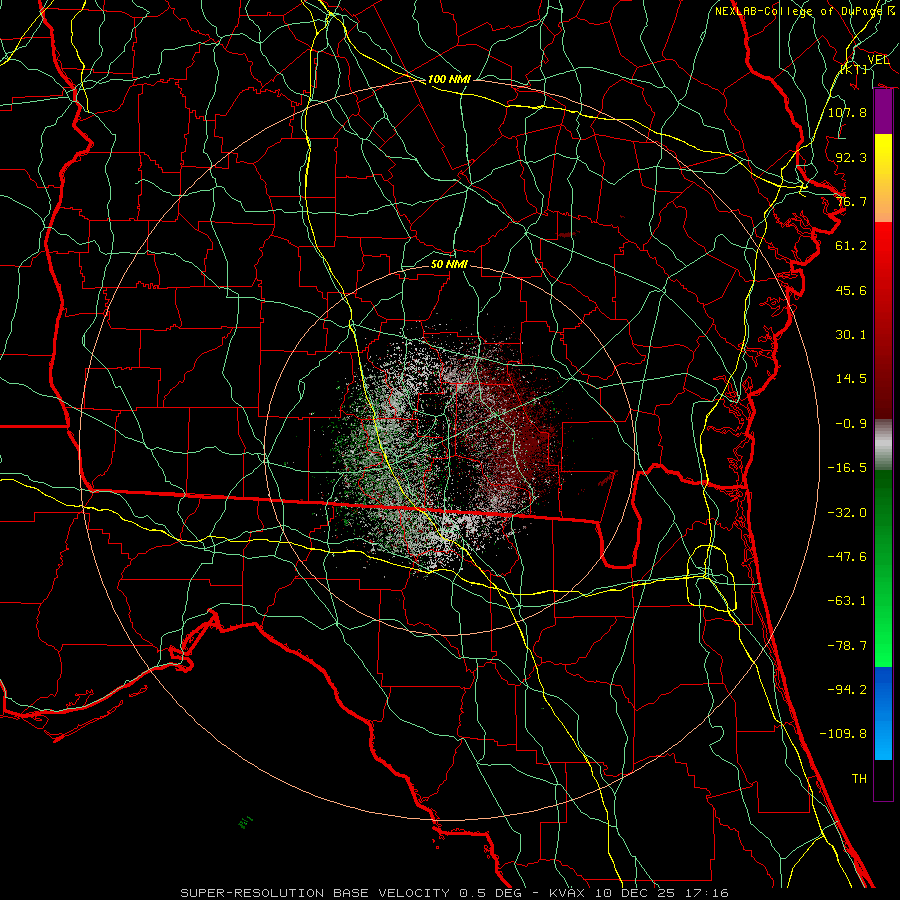Click the 76.7 legend value
900x900 pixels.
click(851, 201)
